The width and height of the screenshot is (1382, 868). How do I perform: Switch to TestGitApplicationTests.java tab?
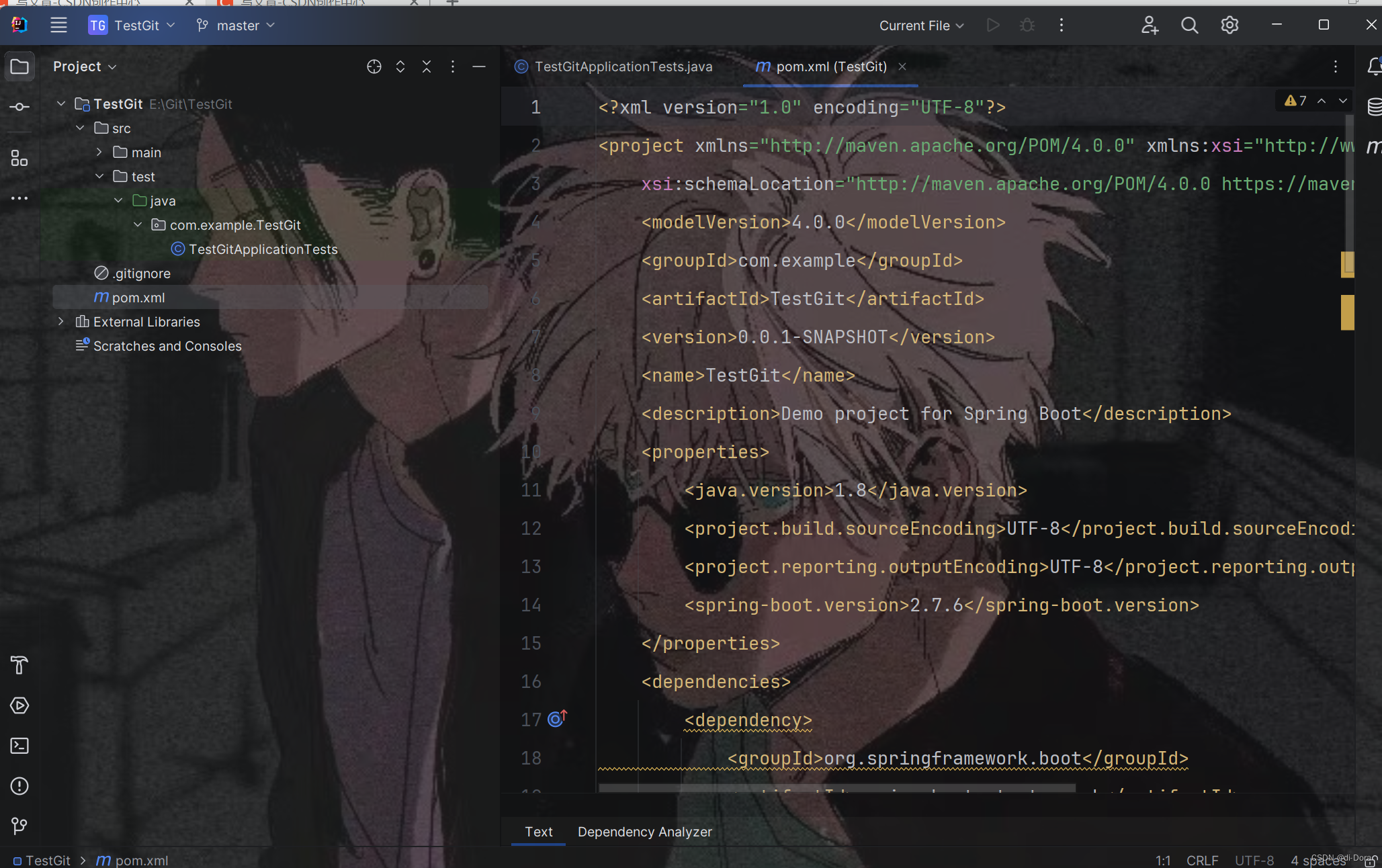pyautogui.click(x=613, y=67)
